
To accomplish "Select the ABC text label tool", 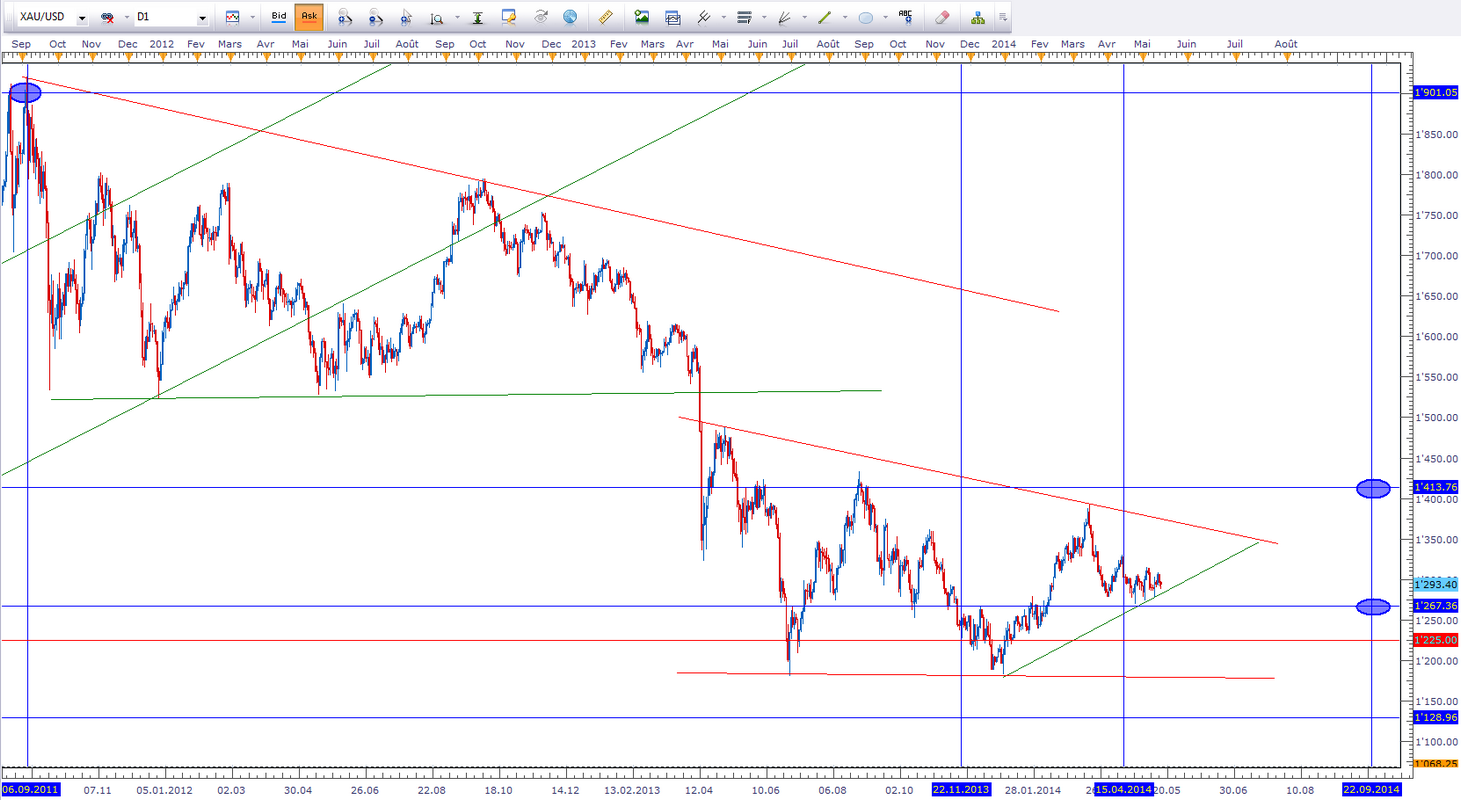I will (906, 17).
